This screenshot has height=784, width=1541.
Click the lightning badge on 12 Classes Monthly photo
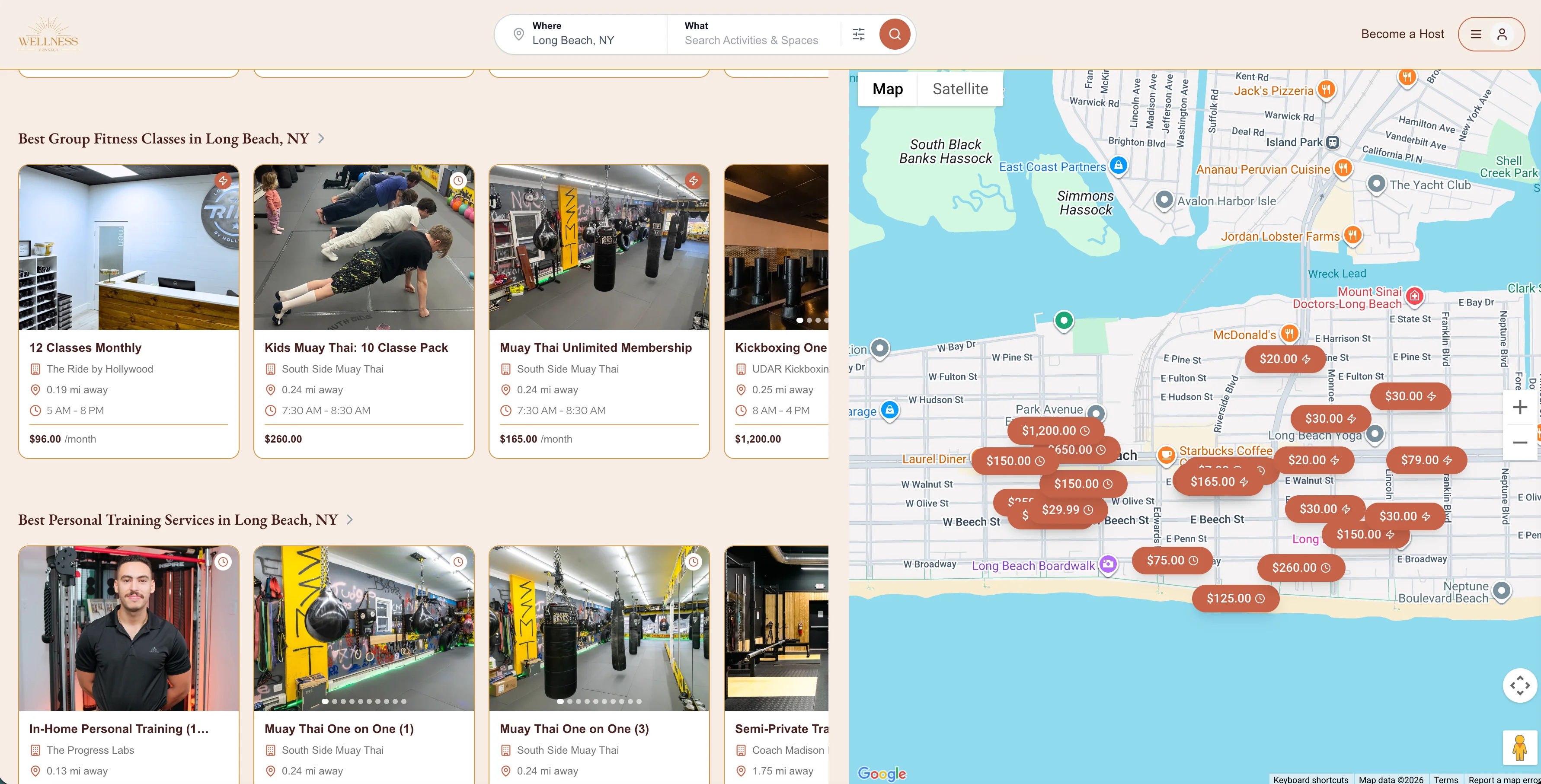(223, 181)
